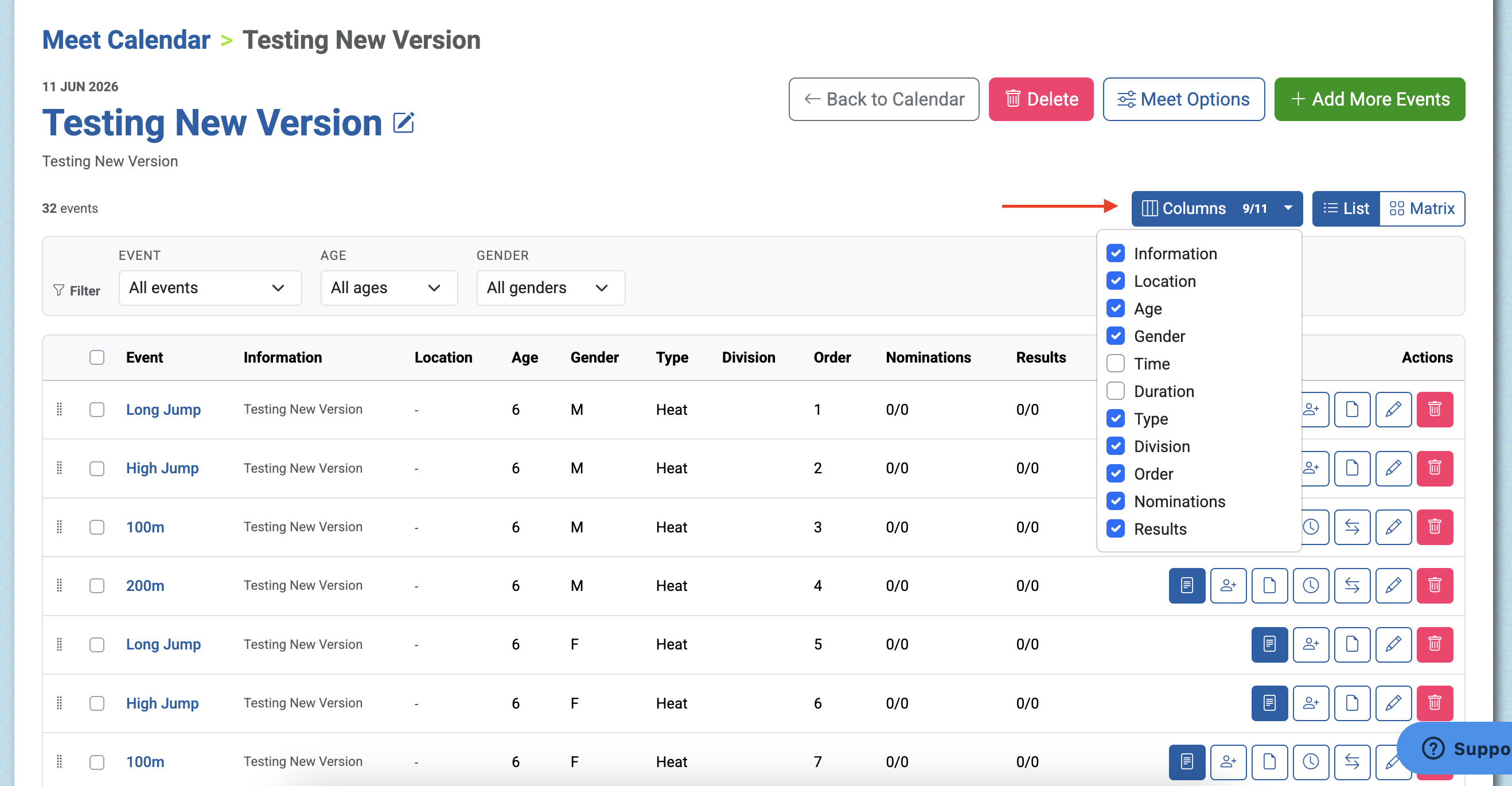The height and width of the screenshot is (786, 1512).
Task: Delete the first Long Jump row with trash icon
Action: 1435,409
